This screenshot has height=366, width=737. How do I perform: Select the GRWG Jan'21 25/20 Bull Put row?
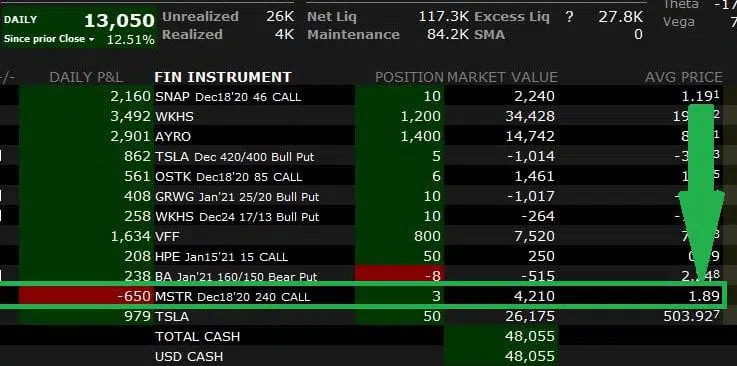(x=368, y=196)
